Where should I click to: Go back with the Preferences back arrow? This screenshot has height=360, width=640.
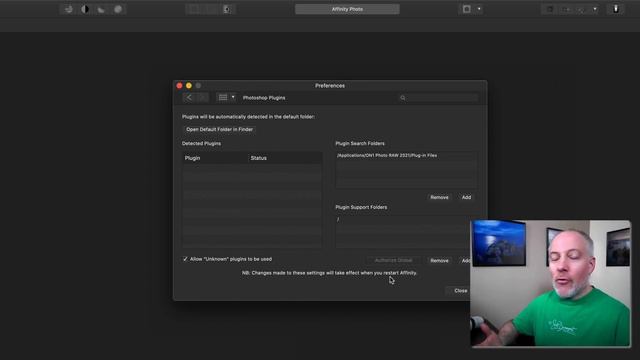click(189, 98)
